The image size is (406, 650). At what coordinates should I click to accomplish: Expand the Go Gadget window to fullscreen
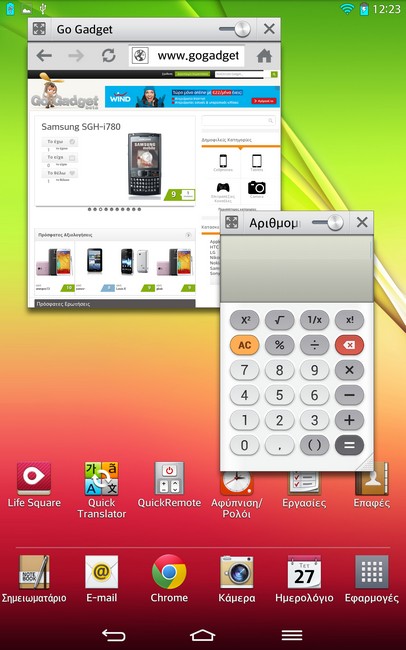pos(39,29)
